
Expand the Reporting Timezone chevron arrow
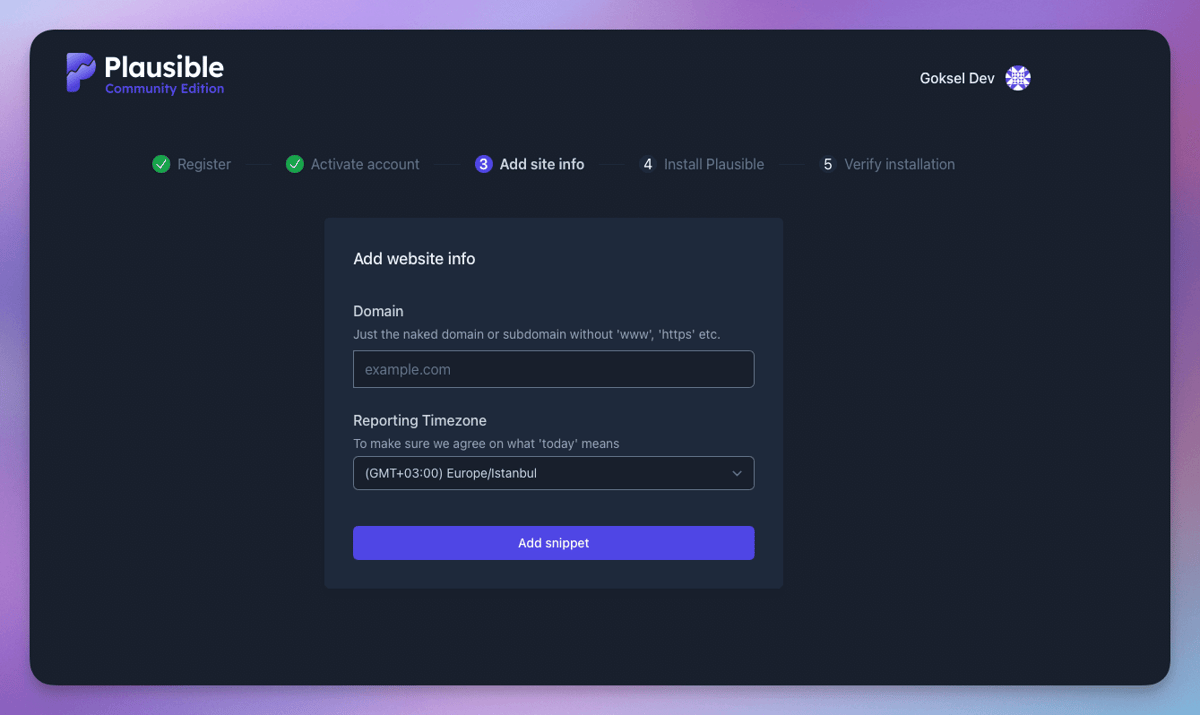[737, 473]
